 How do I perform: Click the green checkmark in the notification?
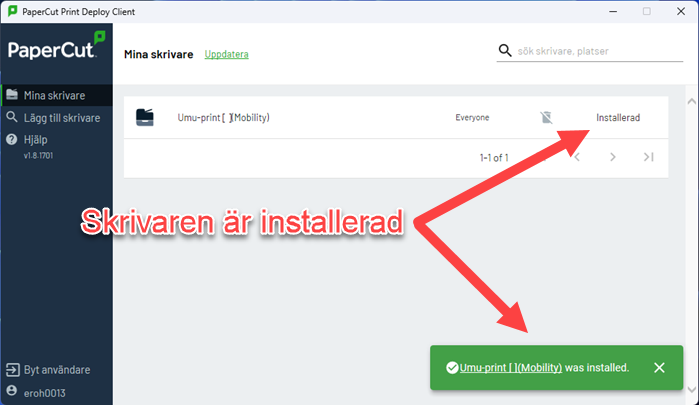coord(452,368)
